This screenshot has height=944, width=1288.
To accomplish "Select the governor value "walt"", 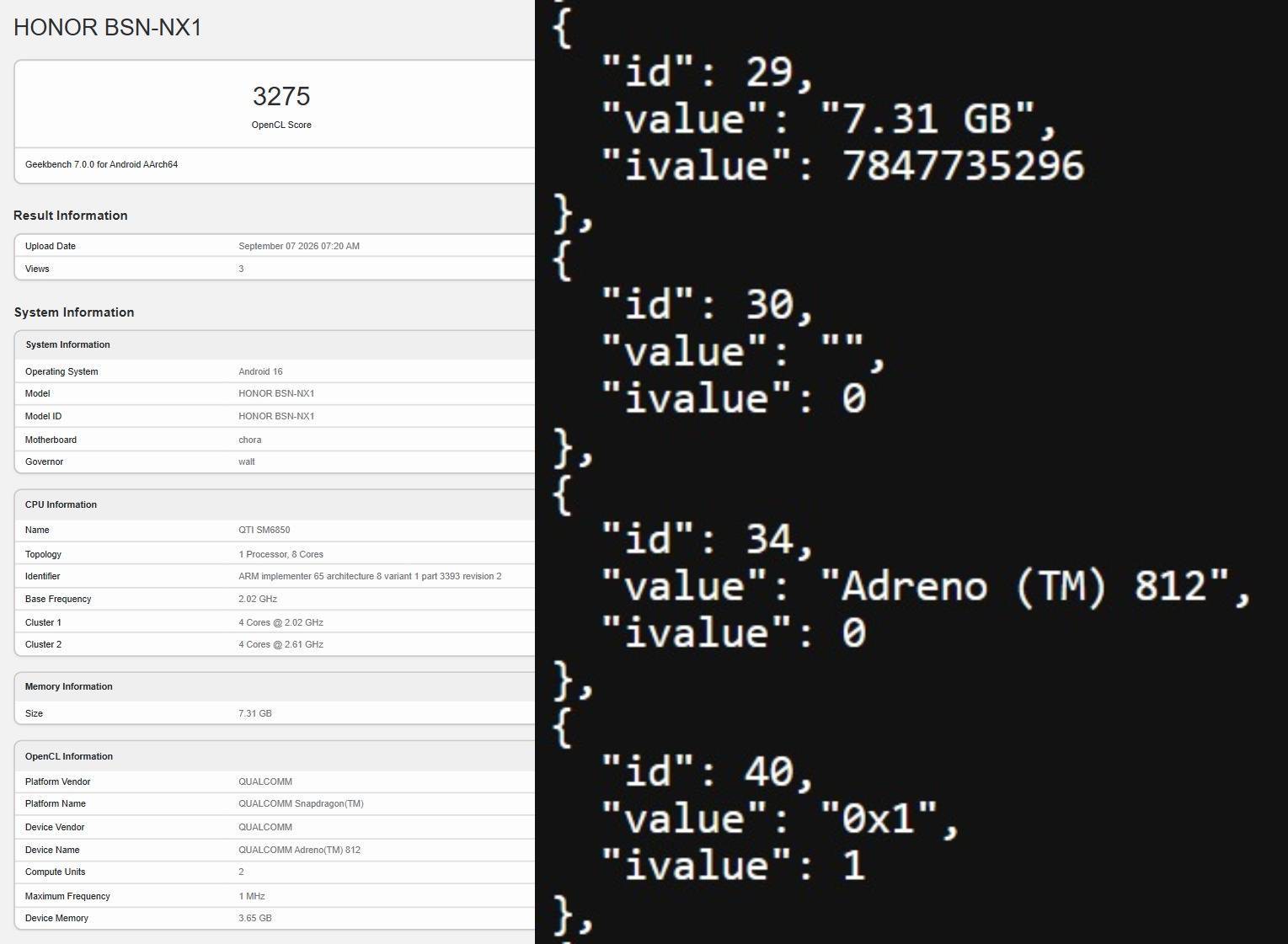I will (x=247, y=461).
